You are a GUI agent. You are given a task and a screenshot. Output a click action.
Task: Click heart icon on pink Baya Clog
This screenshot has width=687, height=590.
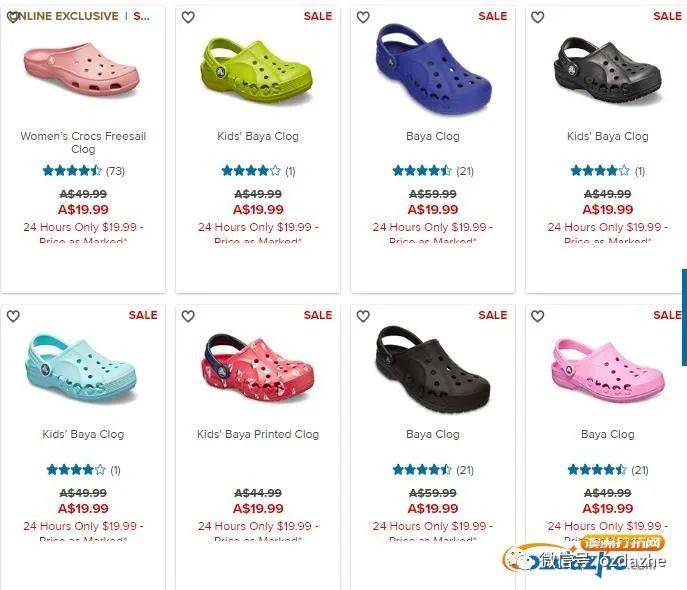tap(538, 316)
